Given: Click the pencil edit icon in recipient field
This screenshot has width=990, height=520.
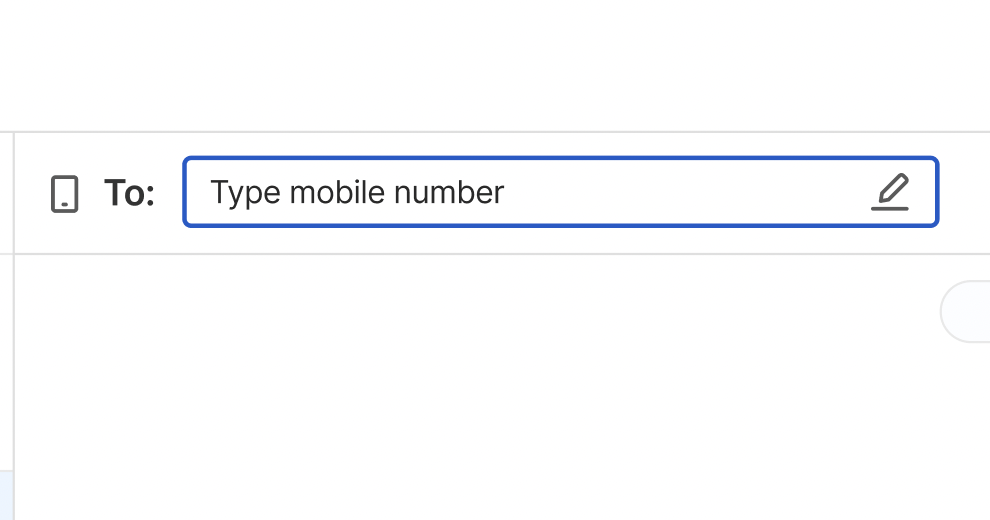Looking at the screenshot, I should coord(890,192).
